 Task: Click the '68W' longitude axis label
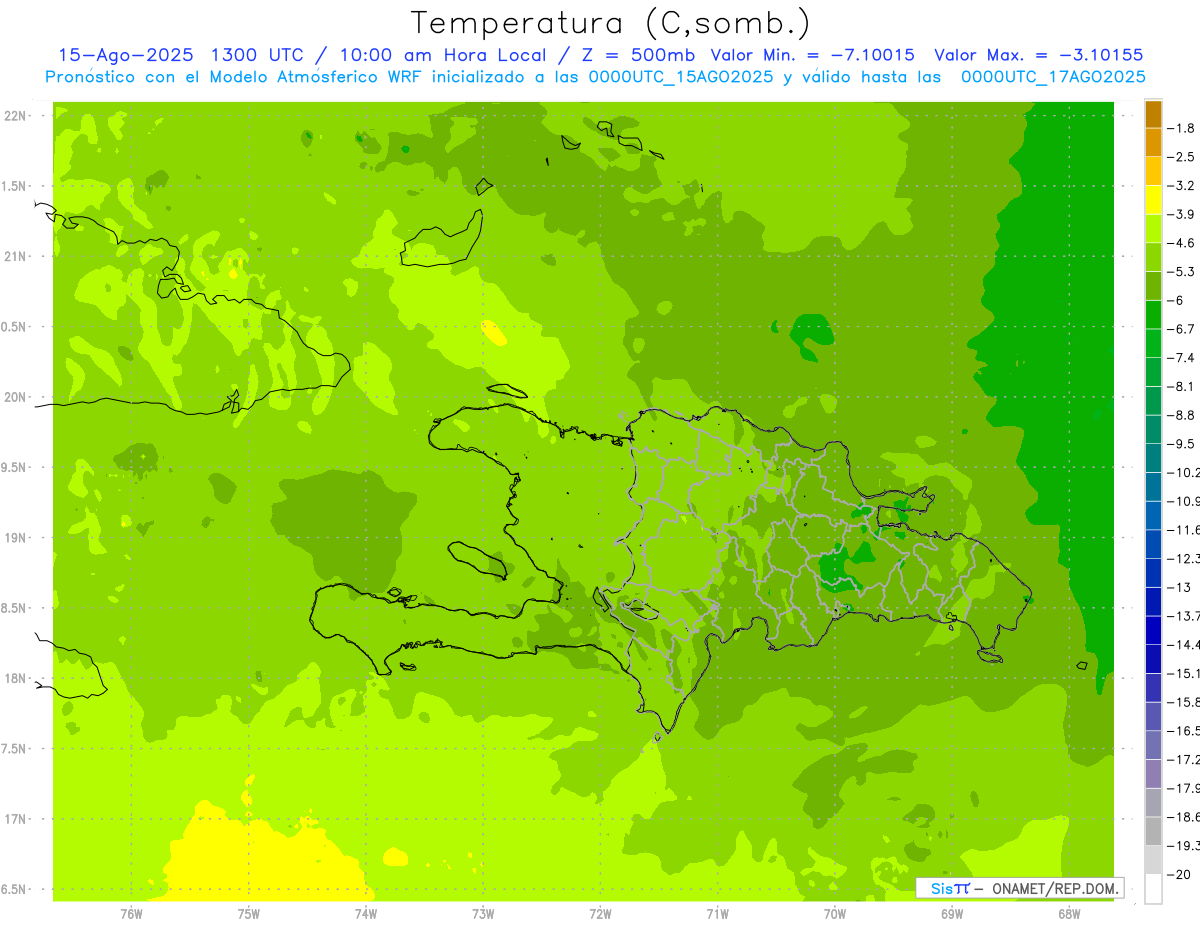[x=1068, y=914]
